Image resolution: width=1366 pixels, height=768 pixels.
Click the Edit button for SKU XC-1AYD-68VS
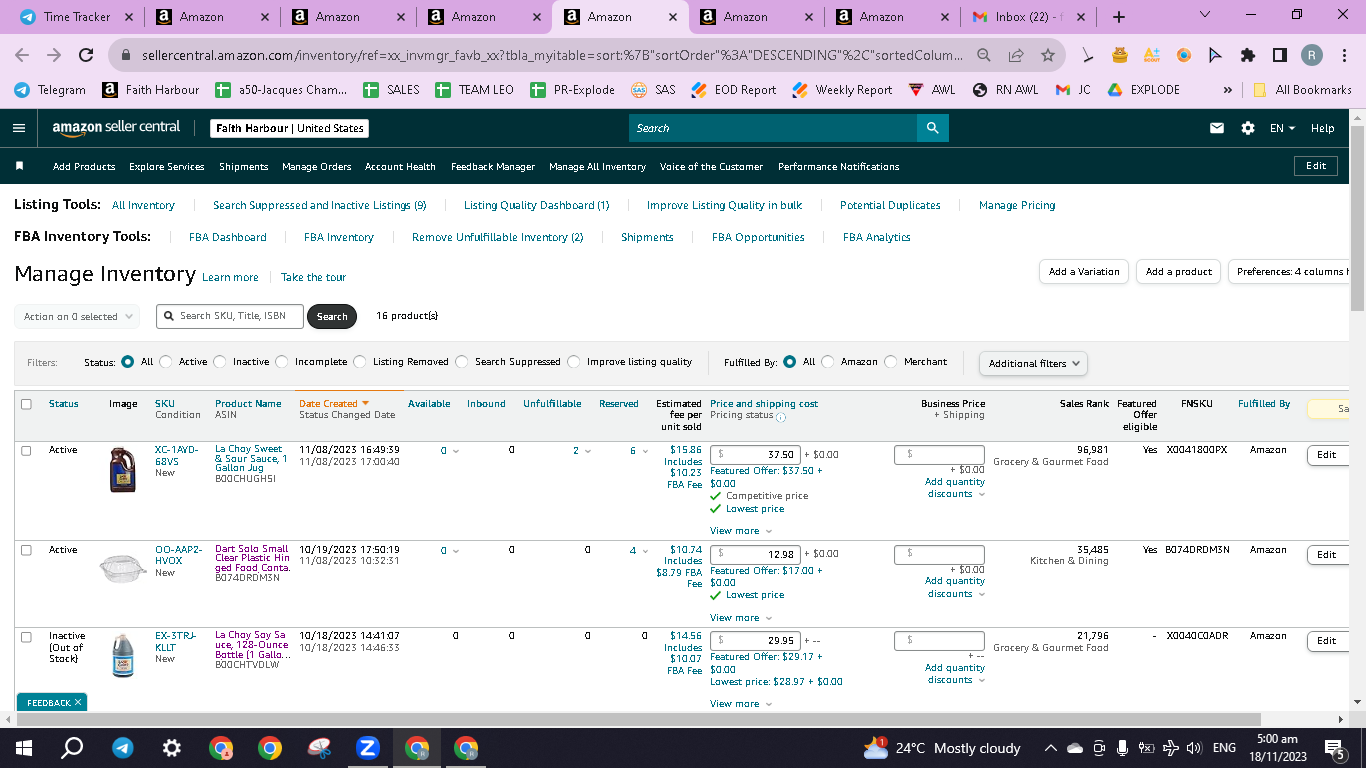click(x=1326, y=455)
